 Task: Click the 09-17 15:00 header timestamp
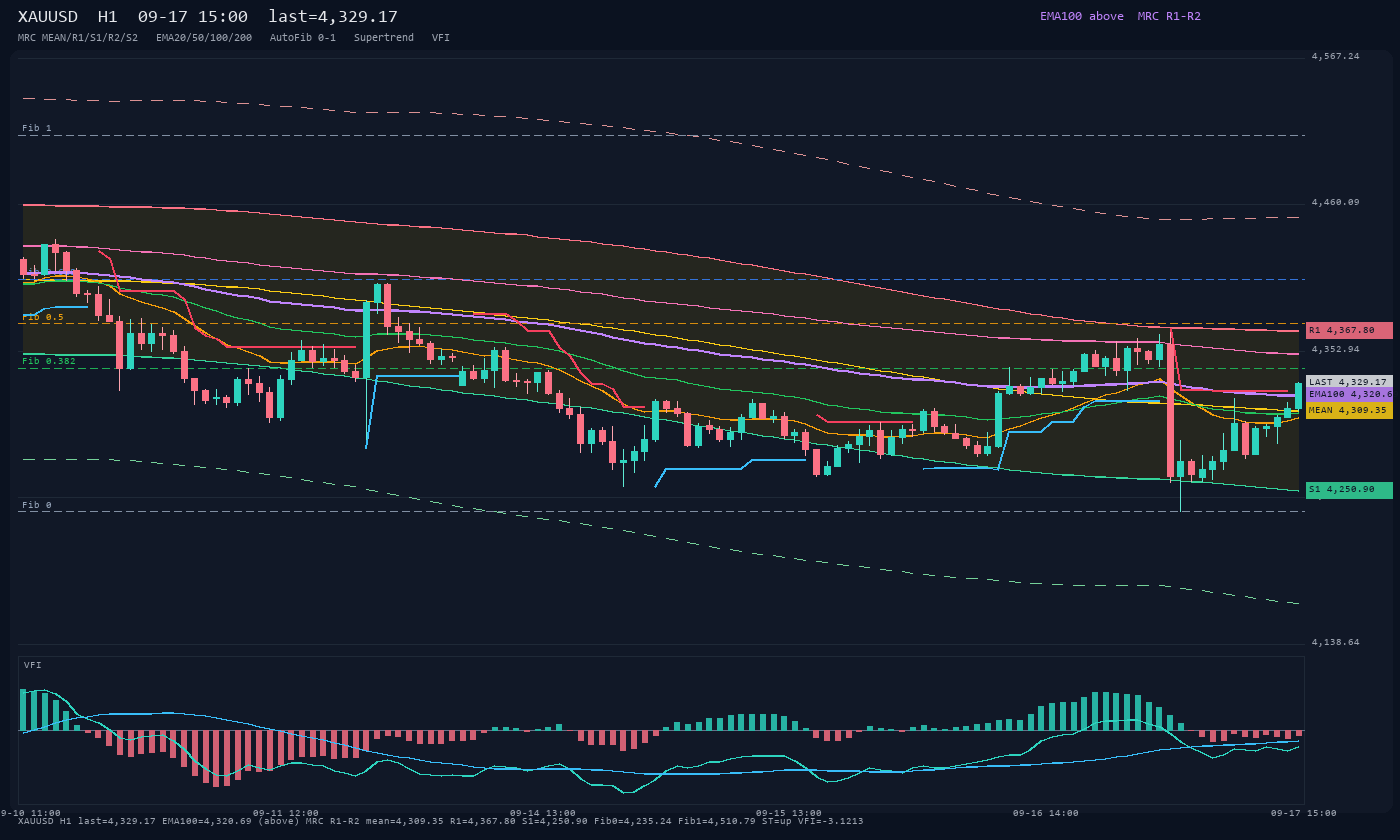[193, 17]
